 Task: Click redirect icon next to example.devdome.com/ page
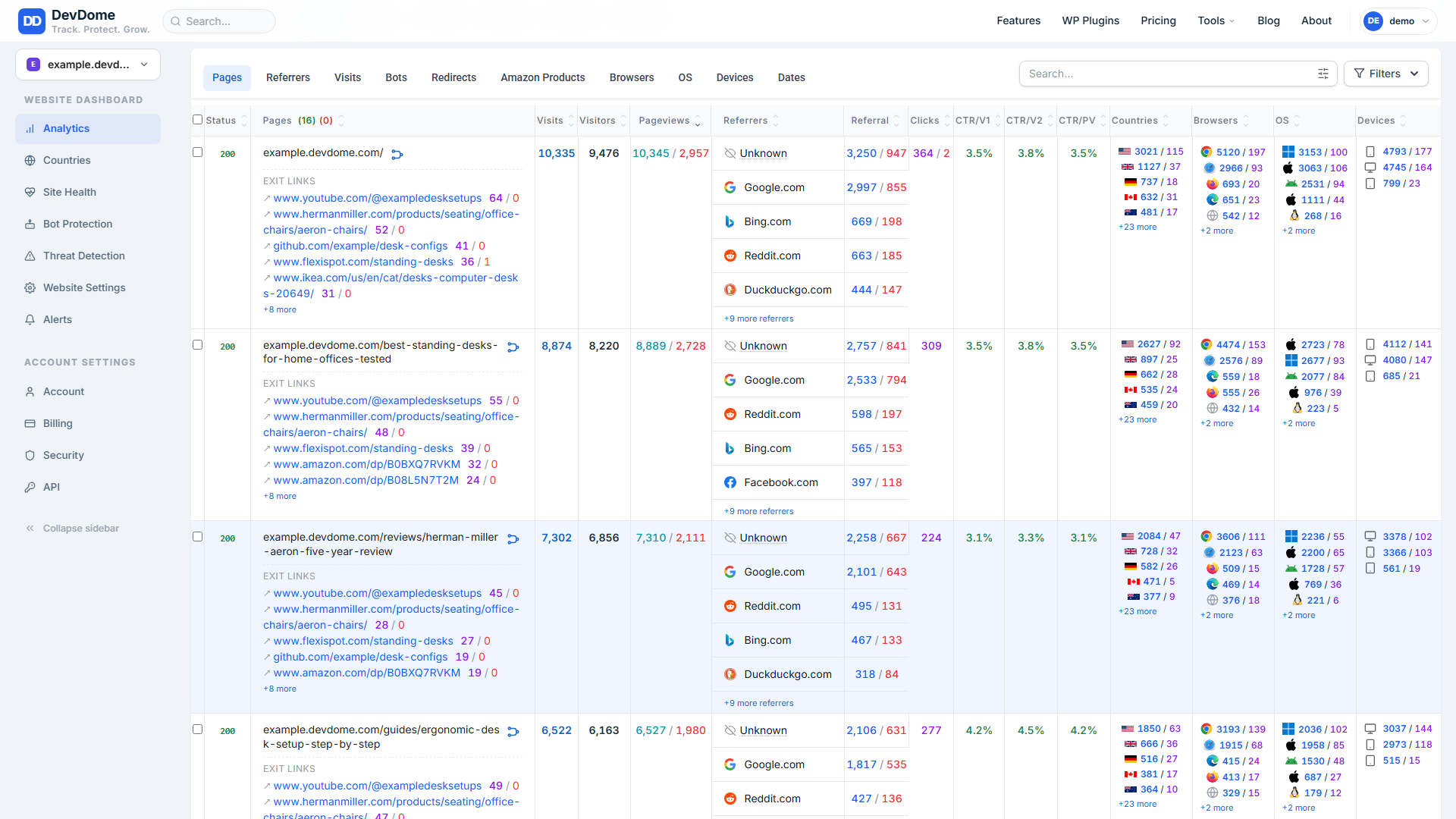(x=397, y=155)
